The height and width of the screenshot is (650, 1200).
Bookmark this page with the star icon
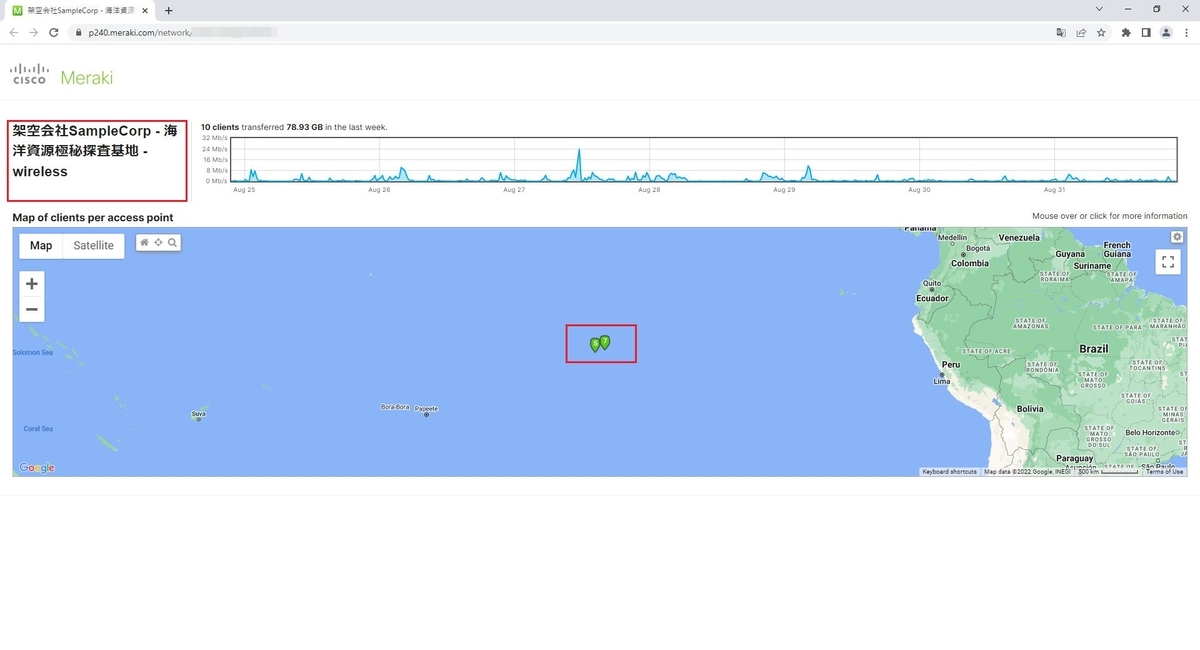[1101, 32]
